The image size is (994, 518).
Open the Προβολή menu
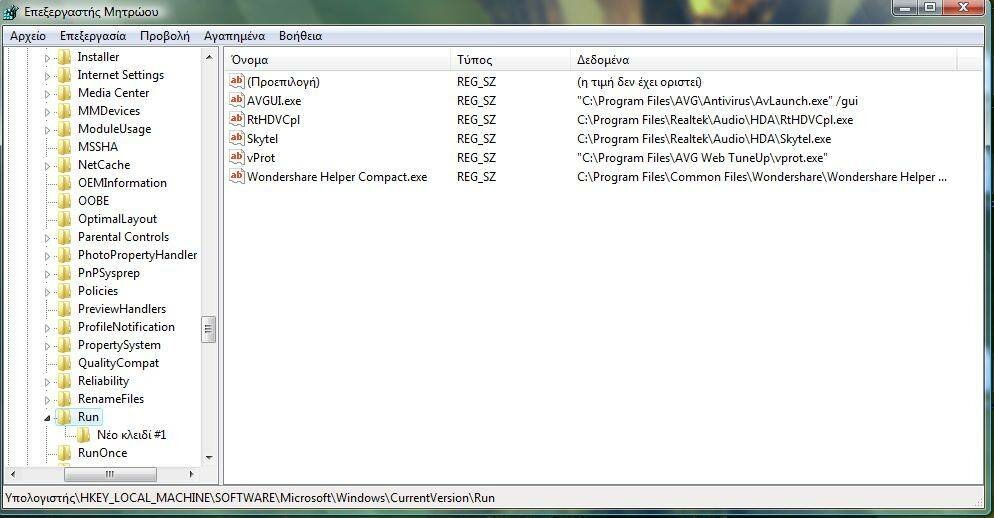[x=165, y=36]
